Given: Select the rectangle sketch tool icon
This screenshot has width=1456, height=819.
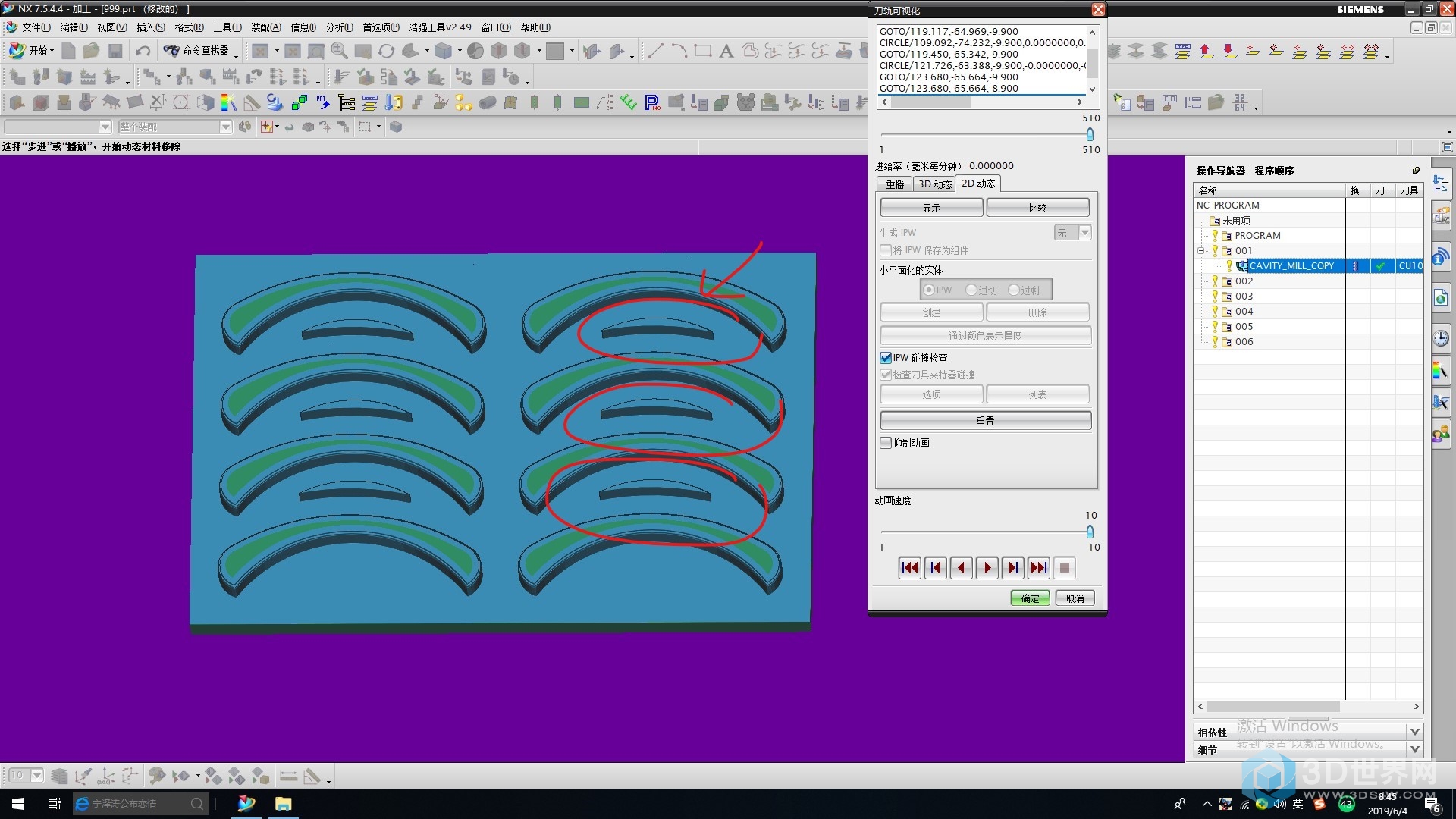Looking at the screenshot, I should coord(703,51).
